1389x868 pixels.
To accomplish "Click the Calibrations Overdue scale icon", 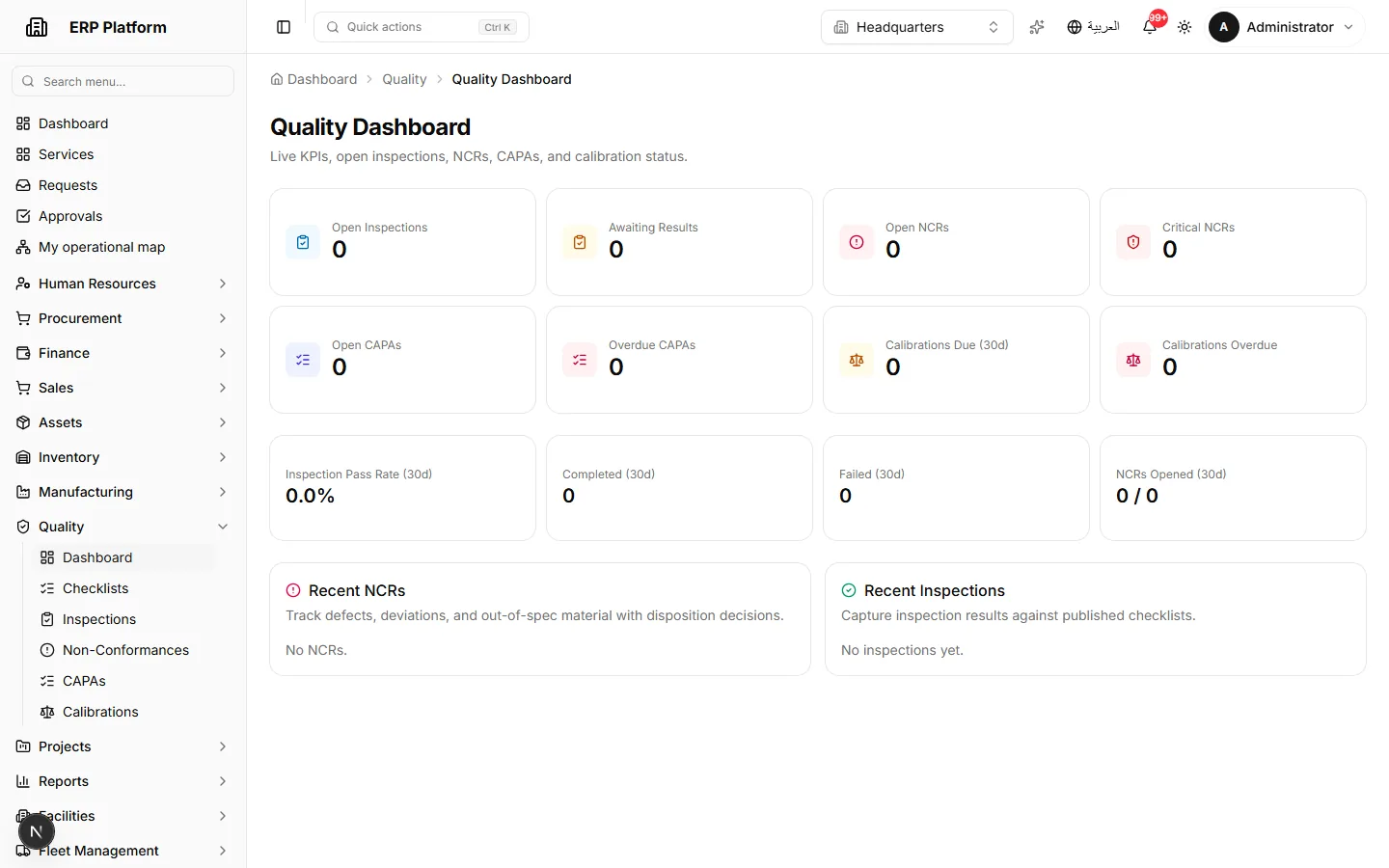I will pyautogui.click(x=1133, y=360).
